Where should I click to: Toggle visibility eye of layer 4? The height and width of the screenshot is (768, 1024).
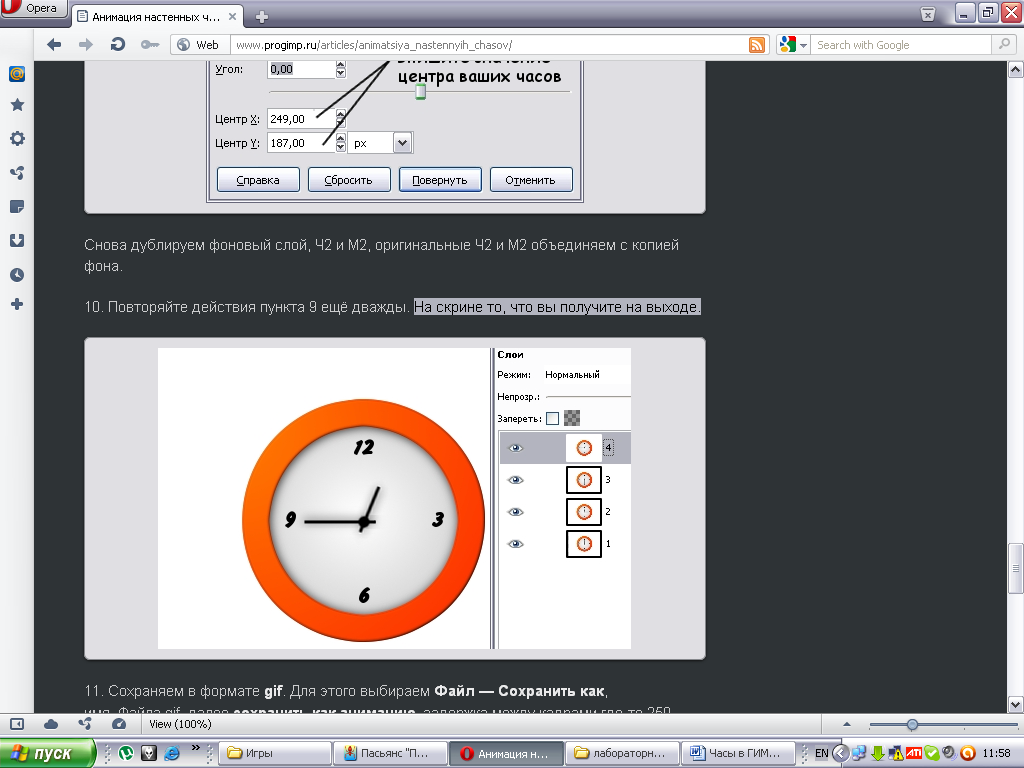(516, 448)
